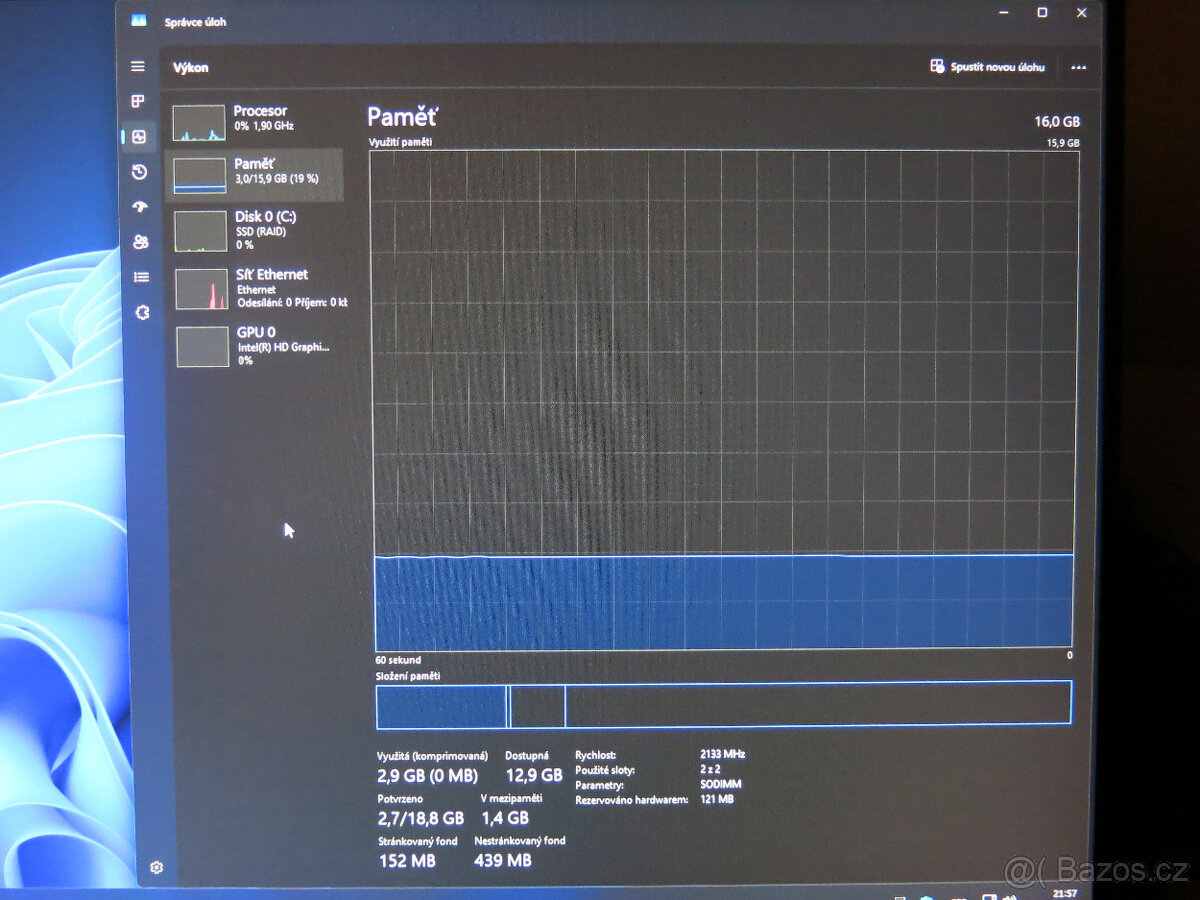1200x900 pixels.
Task: Open the Služby (Services) sidebar icon
Action: (x=140, y=312)
